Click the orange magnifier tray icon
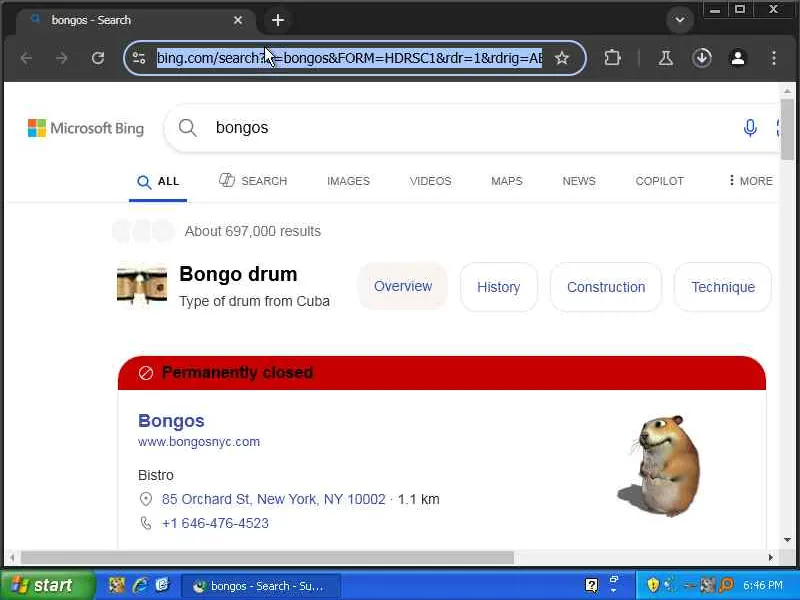 click(727, 585)
